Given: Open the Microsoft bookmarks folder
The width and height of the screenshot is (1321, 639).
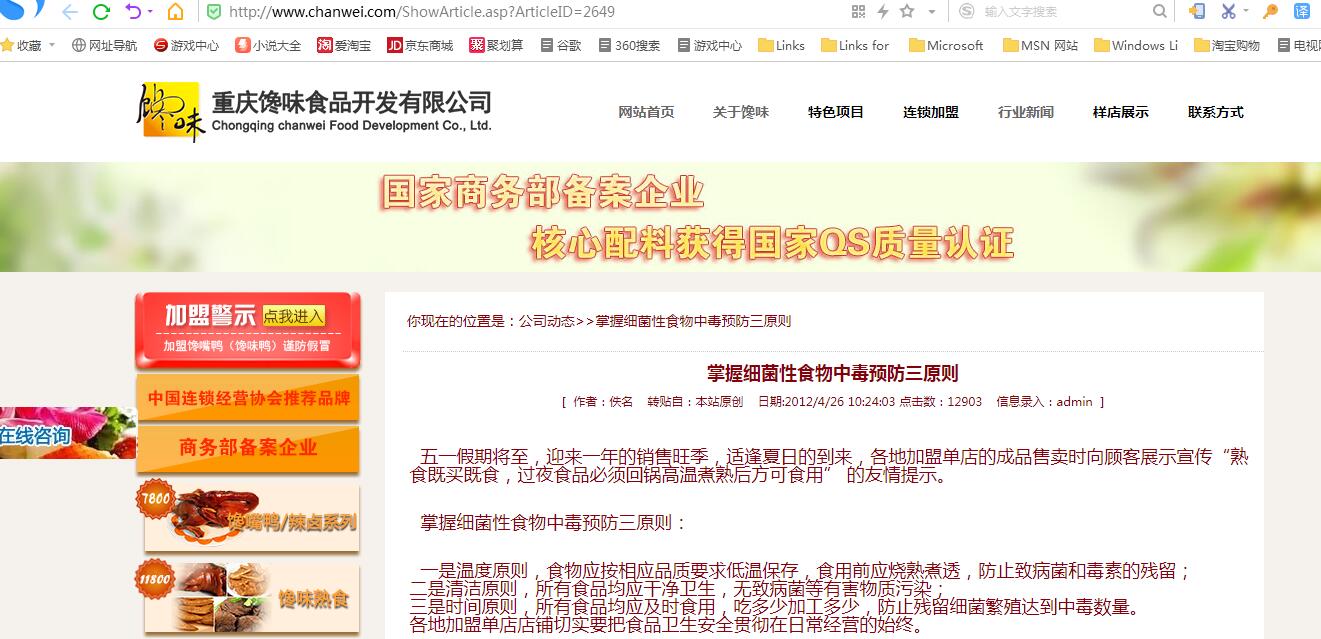Looking at the screenshot, I should click(945, 45).
